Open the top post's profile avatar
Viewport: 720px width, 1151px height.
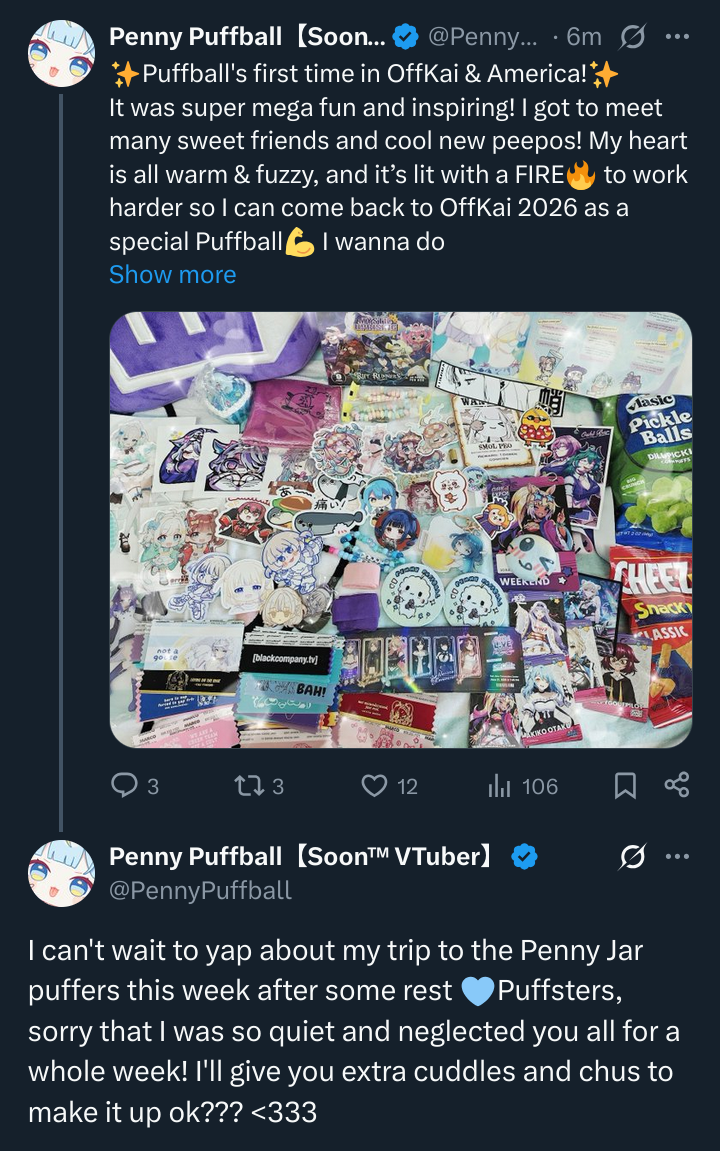(x=61, y=54)
